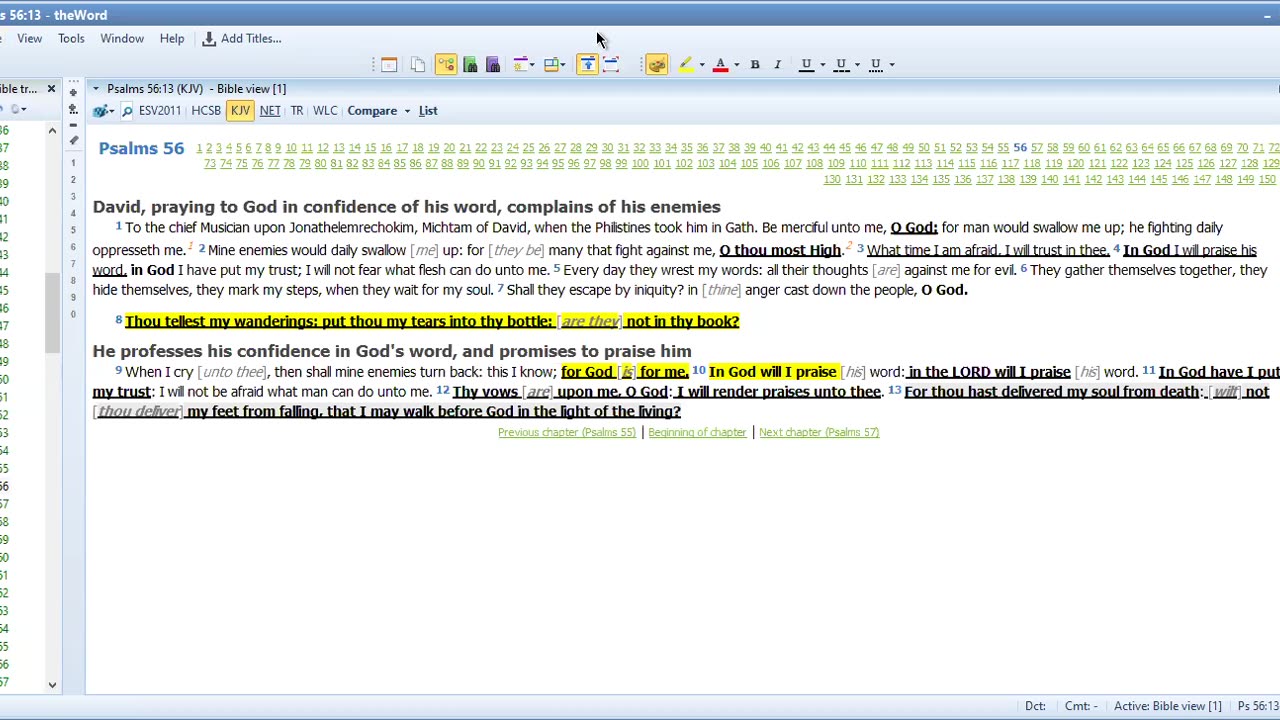Click verse number 8 superscript

(118, 319)
